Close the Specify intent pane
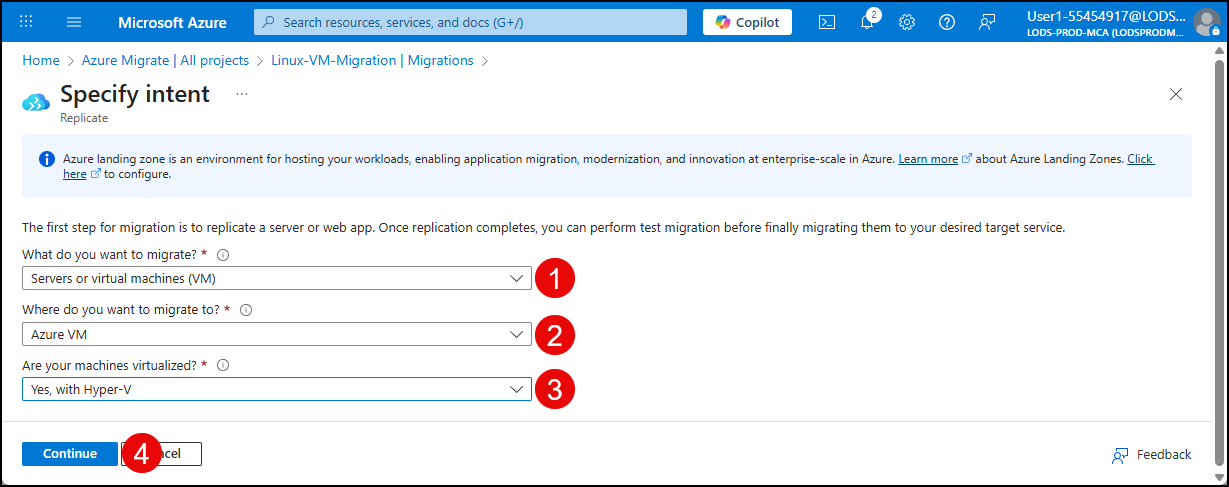Image resolution: width=1229 pixels, height=487 pixels. pyautogui.click(x=1176, y=94)
